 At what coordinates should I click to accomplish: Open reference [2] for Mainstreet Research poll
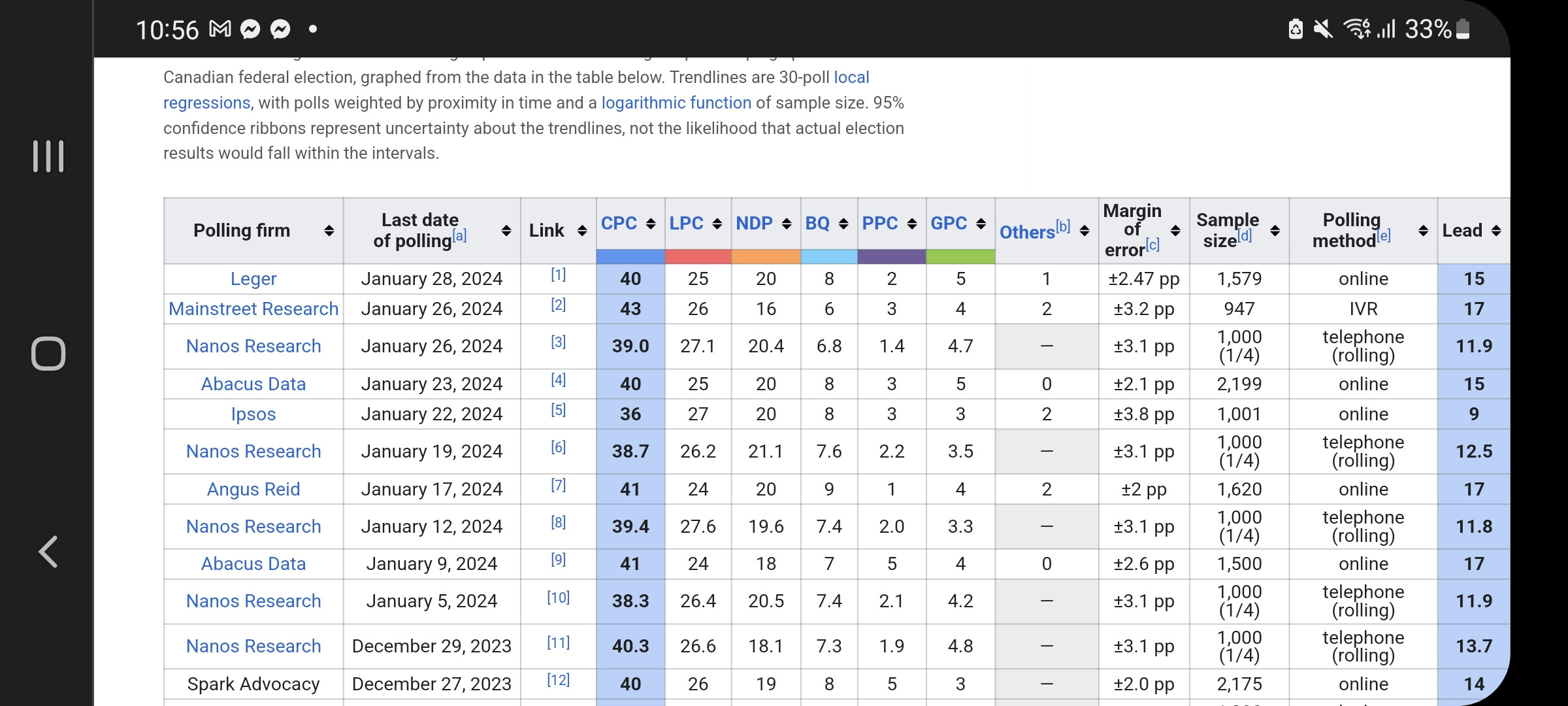point(559,305)
